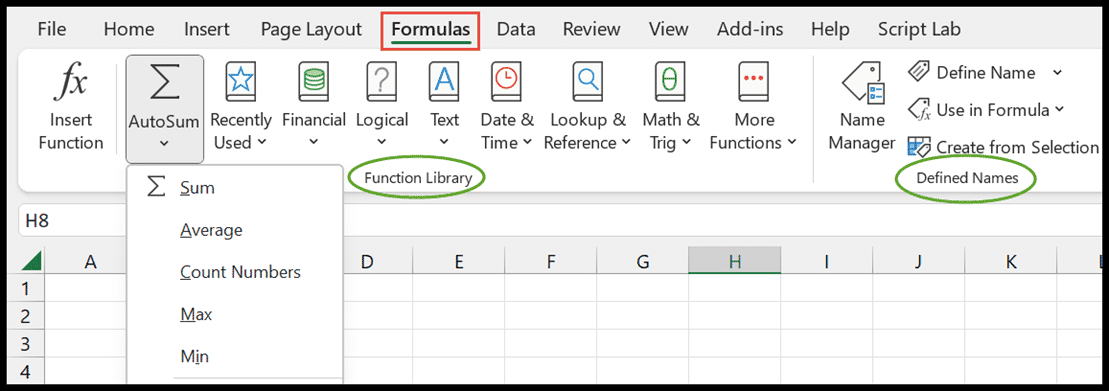The image size is (1109, 391).
Task: Click Create from Selection button
Action: (x=1004, y=147)
